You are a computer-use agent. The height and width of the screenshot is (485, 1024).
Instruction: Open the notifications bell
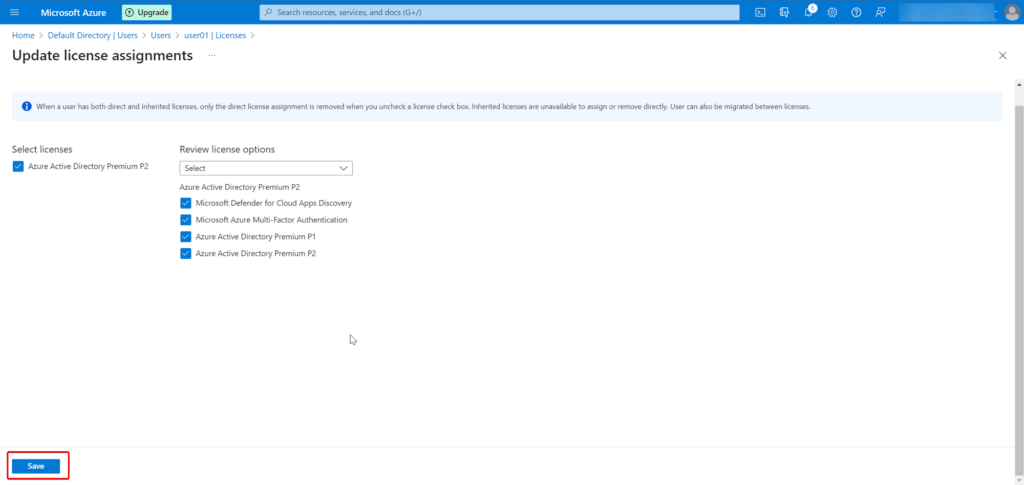tap(808, 12)
